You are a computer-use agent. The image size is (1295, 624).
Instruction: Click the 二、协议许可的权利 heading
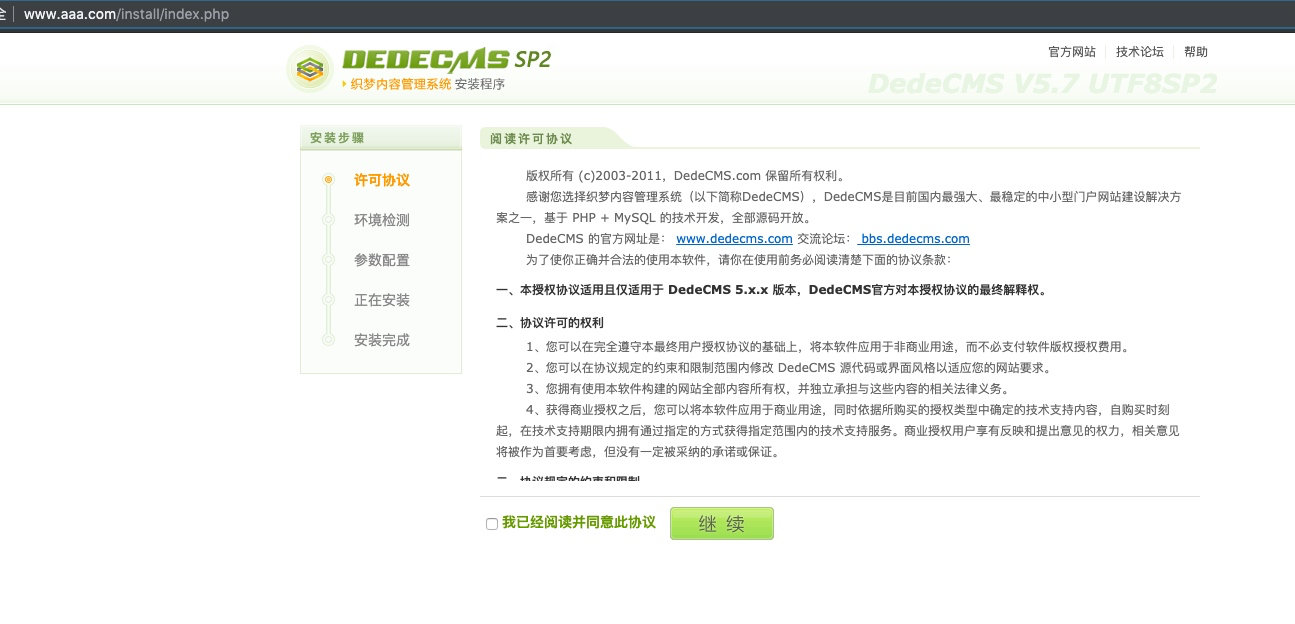coord(550,323)
